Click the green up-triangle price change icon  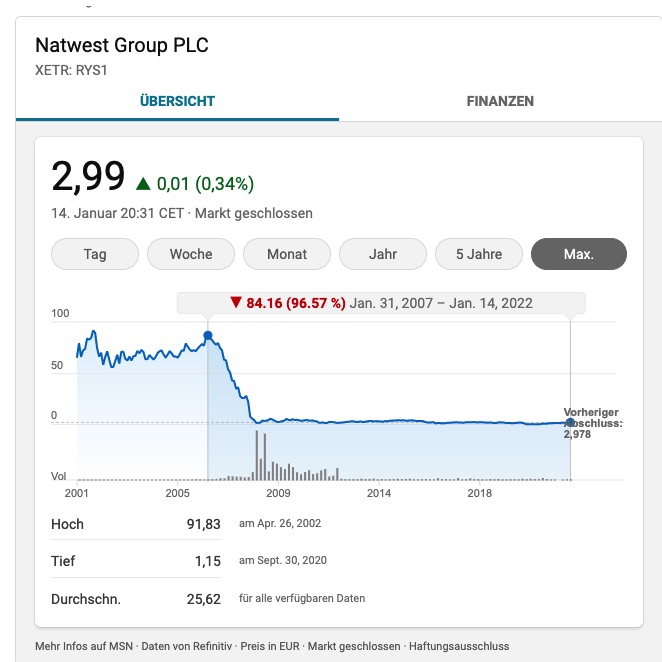143,183
